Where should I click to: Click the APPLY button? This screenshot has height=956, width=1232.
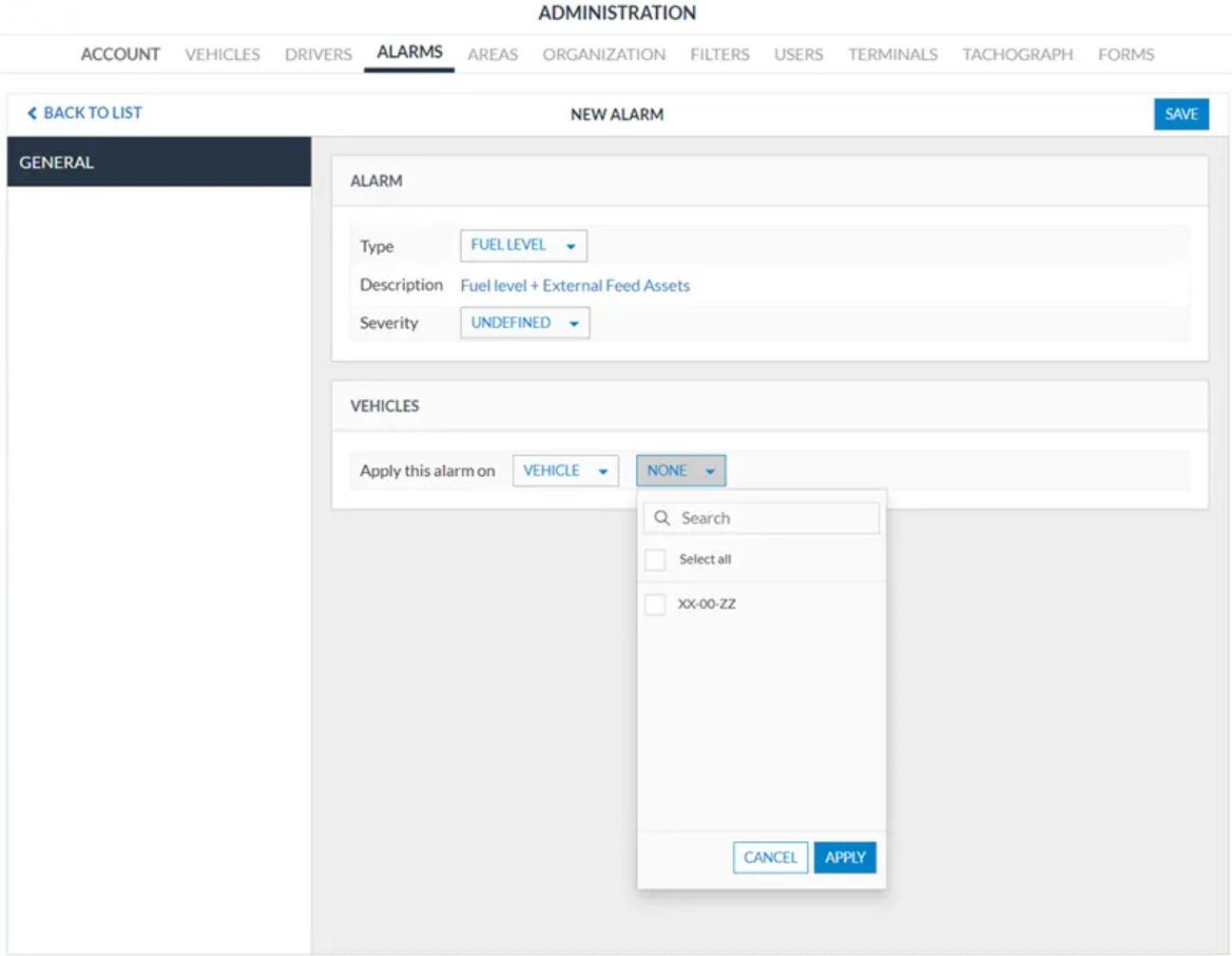click(845, 857)
